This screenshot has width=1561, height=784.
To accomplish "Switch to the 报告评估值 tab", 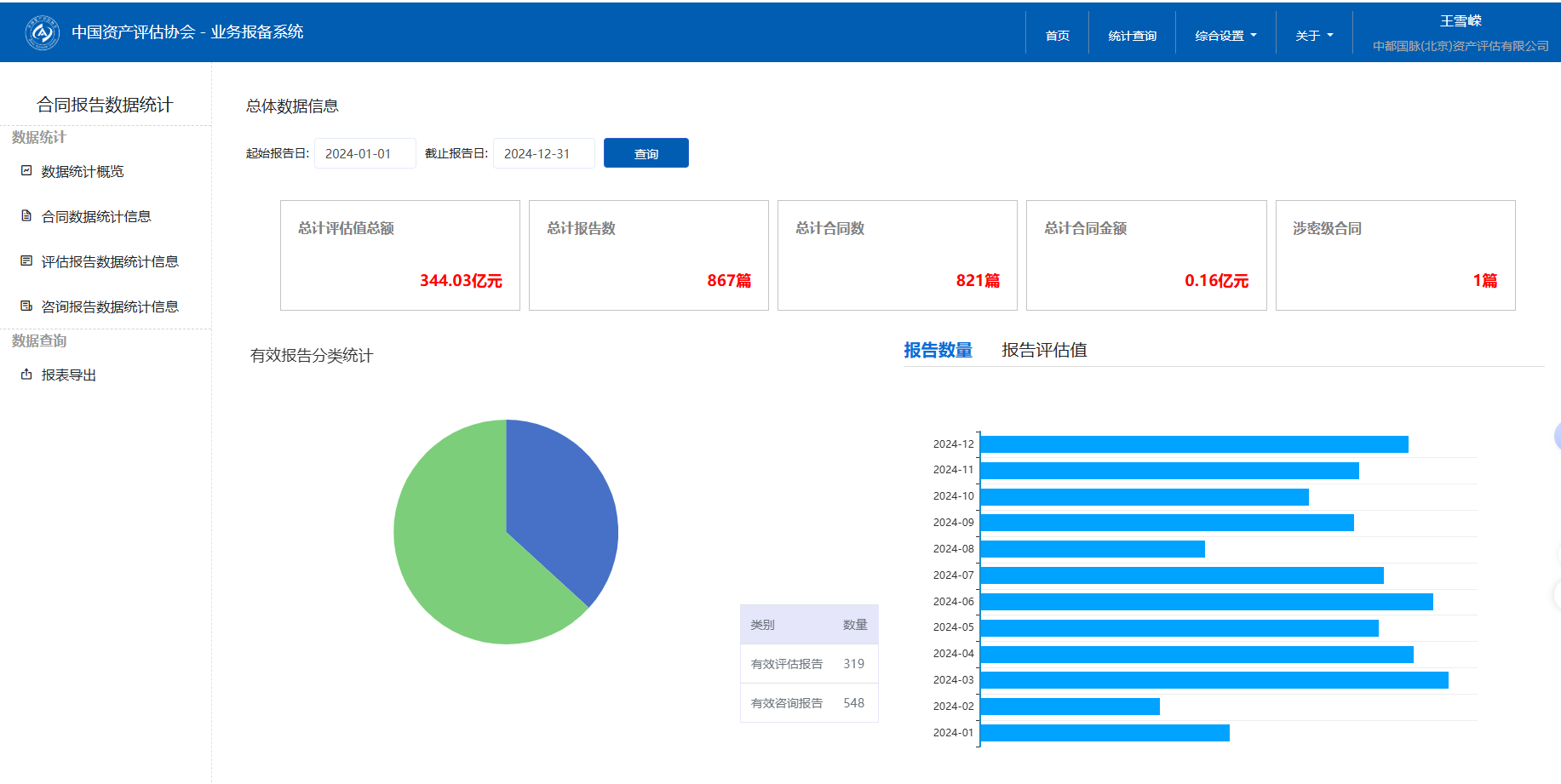I will click(1044, 350).
